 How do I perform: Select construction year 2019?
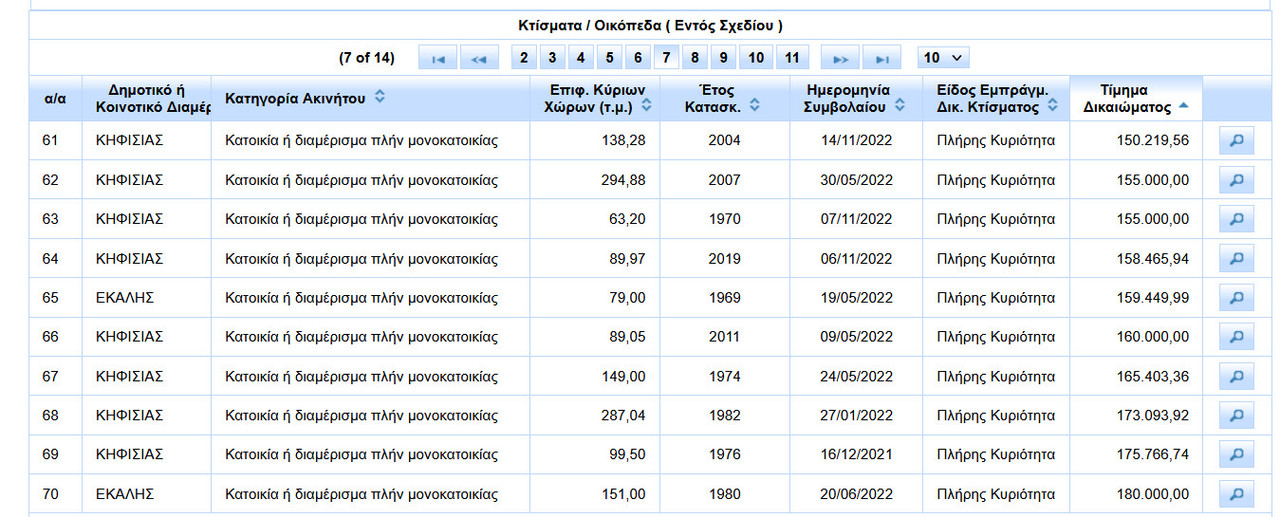click(x=724, y=259)
